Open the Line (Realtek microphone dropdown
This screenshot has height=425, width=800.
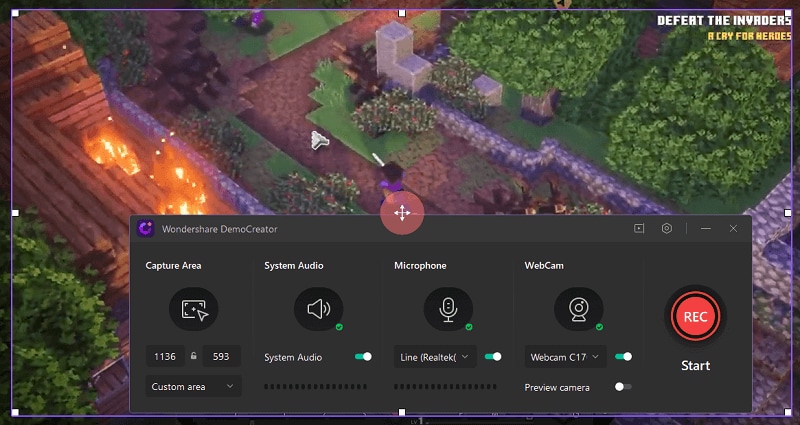tap(435, 357)
